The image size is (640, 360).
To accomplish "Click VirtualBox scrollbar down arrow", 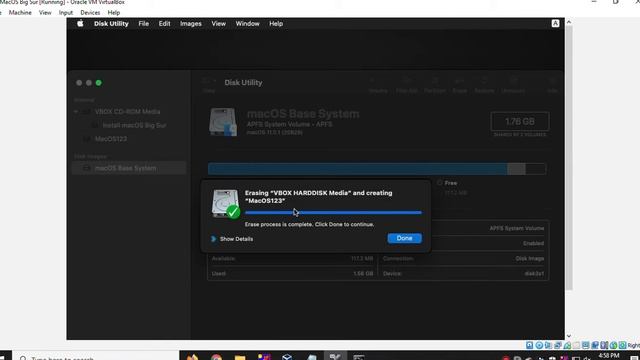I will 569,336.
